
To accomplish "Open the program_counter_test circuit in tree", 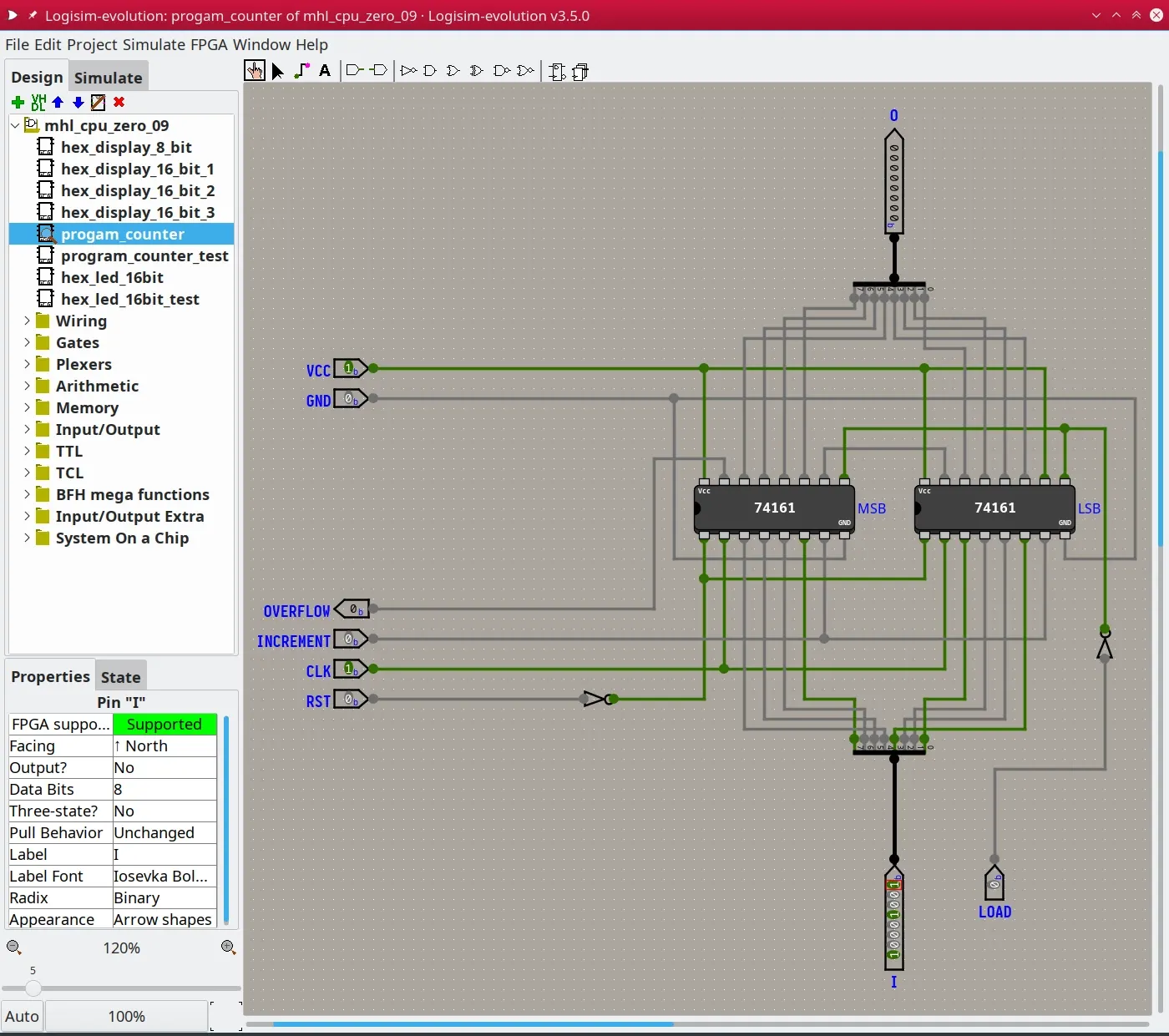I will pyautogui.click(x=144, y=255).
